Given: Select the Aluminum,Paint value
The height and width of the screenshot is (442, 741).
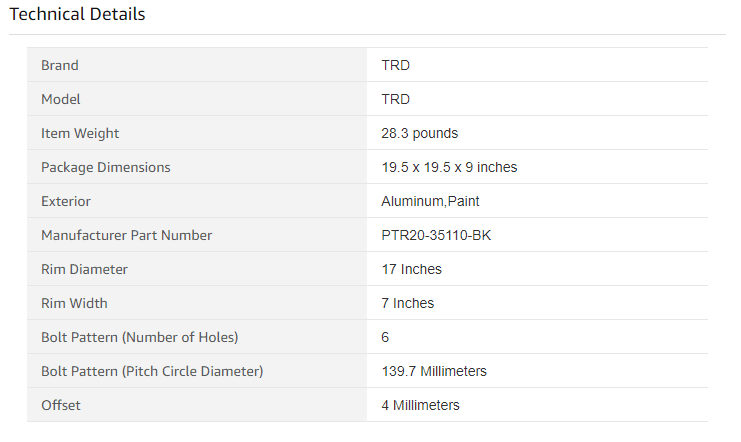Looking at the screenshot, I should coord(431,201).
